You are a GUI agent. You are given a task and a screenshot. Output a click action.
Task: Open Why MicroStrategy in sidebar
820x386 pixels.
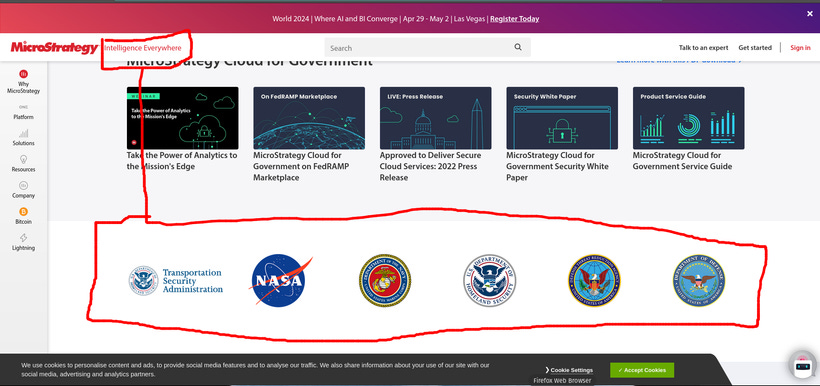click(24, 82)
